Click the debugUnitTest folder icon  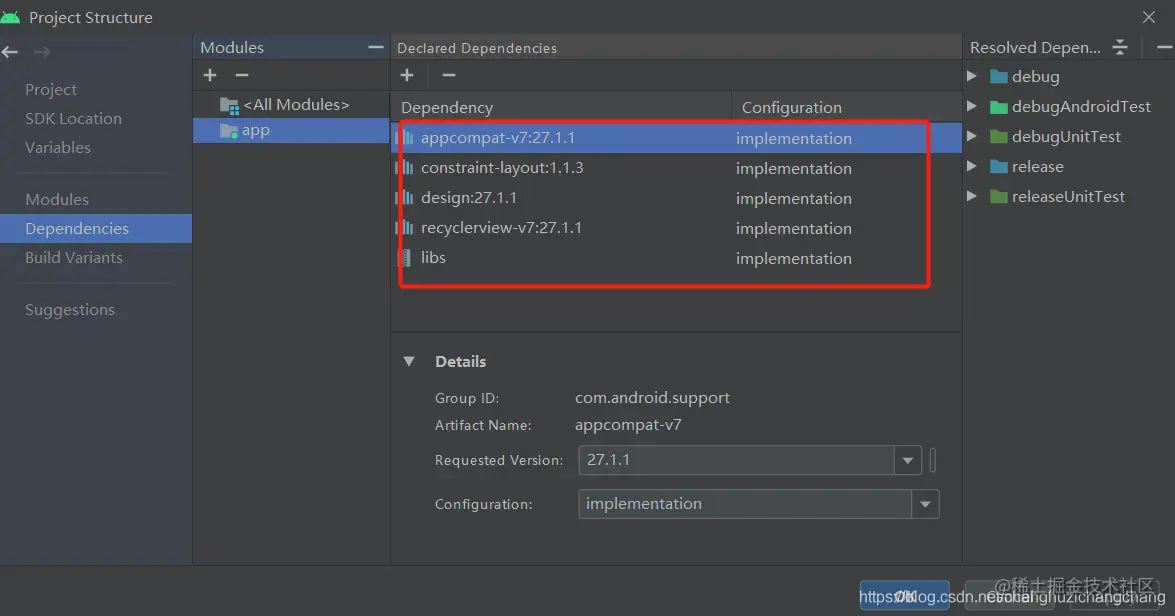(x=999, y=136)
